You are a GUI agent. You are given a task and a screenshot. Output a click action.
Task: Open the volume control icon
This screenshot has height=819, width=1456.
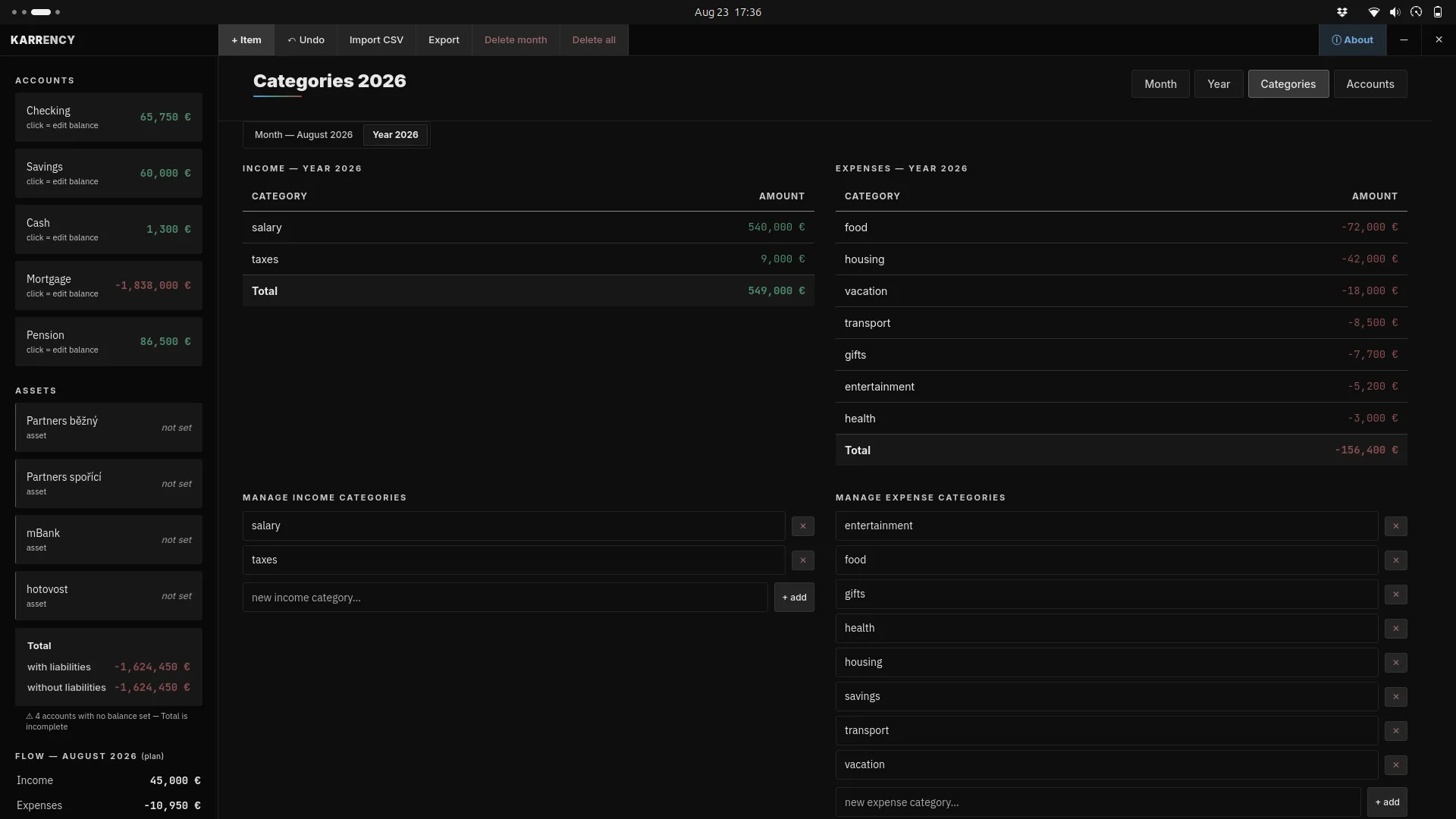(x=1395, y=12)
